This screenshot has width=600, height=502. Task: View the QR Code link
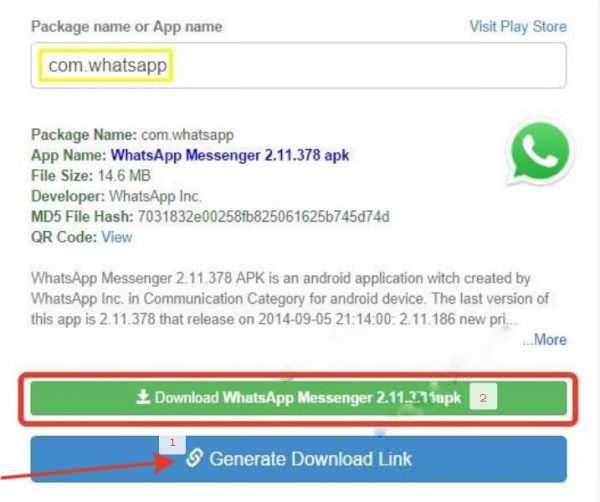(117, 237)
